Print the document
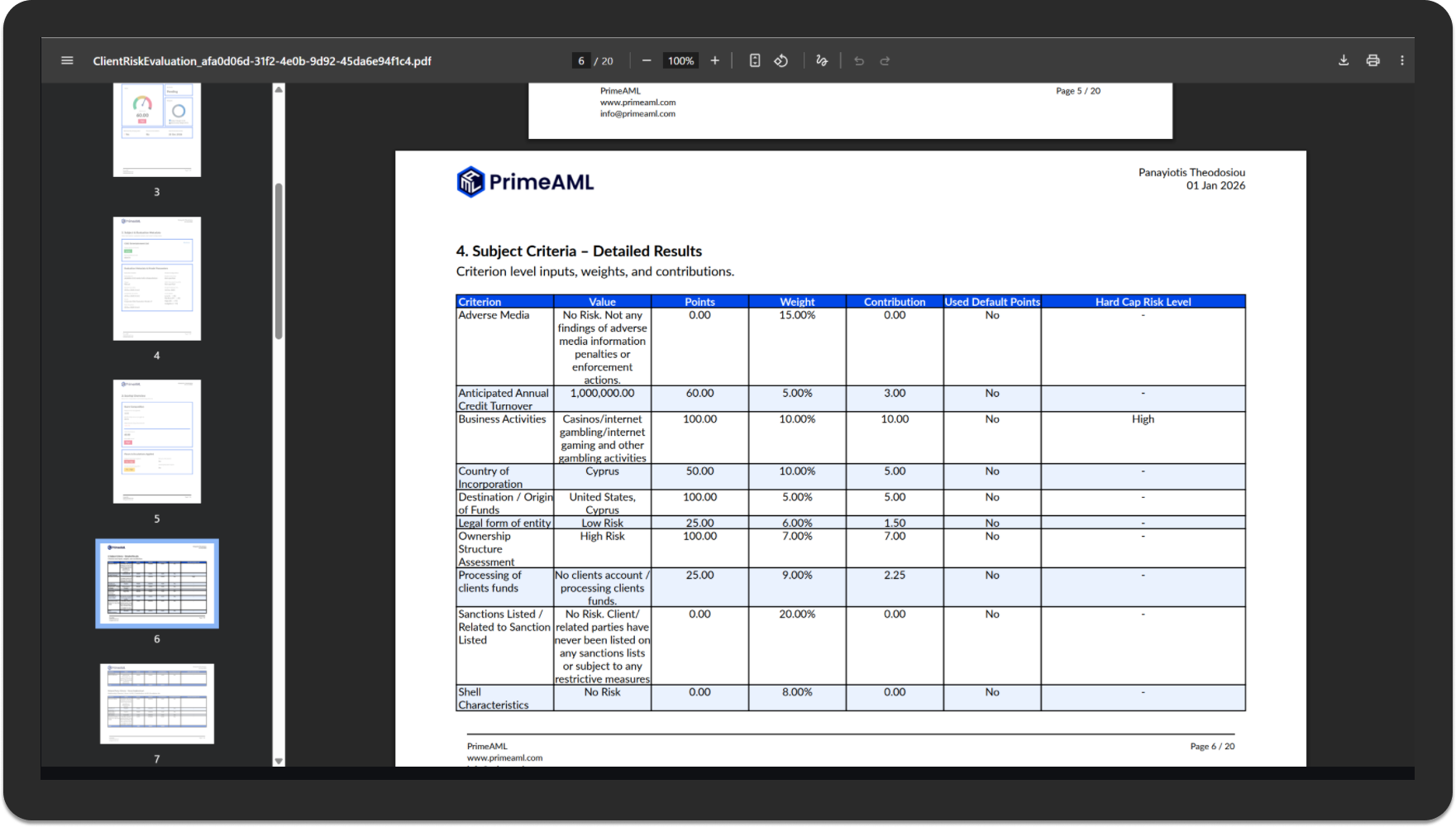Image resolution: width=1456 pixels, height=827 pixels. pos(1372,60)
